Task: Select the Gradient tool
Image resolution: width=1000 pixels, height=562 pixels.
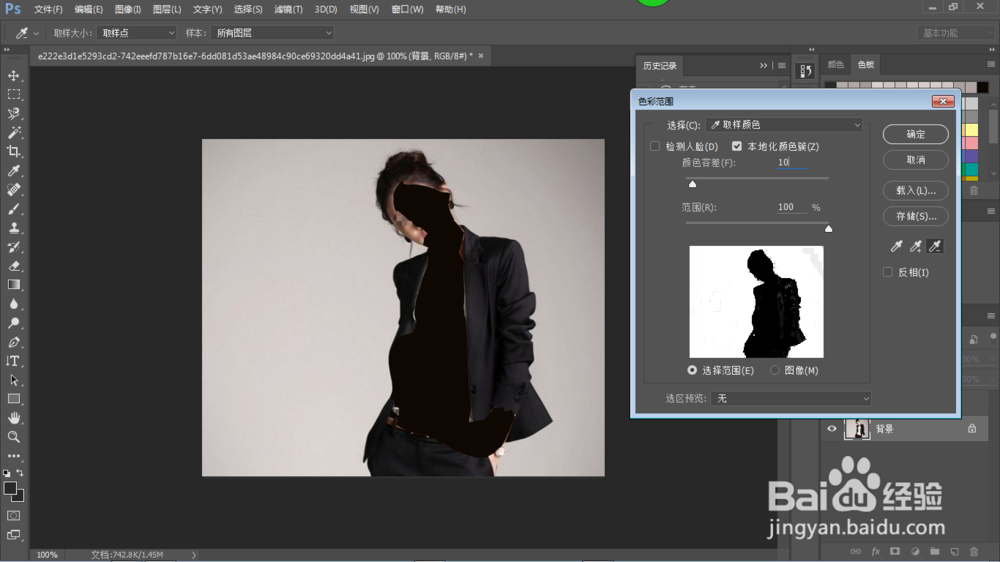Action: 13,285
